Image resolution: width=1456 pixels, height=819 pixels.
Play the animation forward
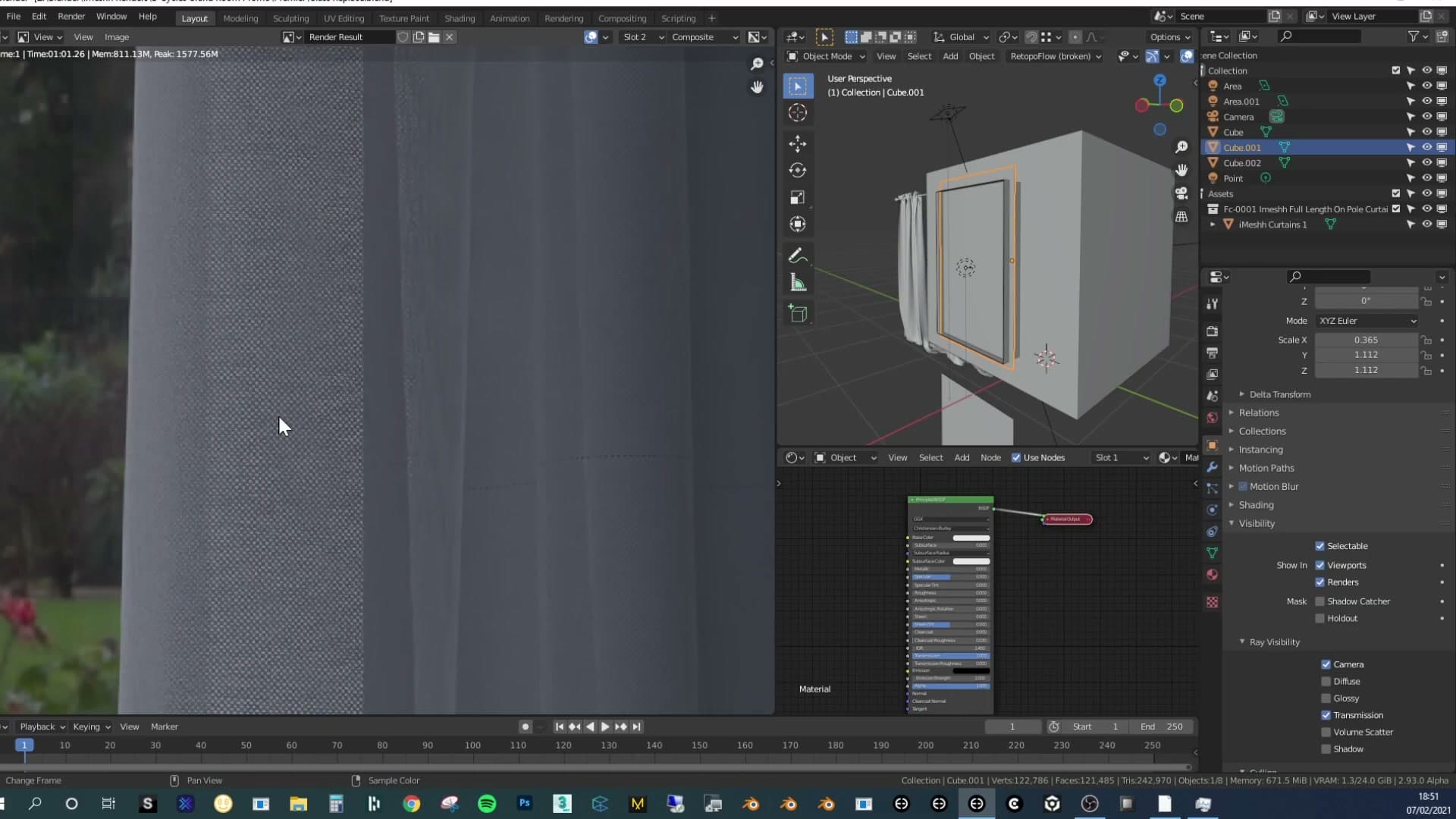tap(605, 726)
